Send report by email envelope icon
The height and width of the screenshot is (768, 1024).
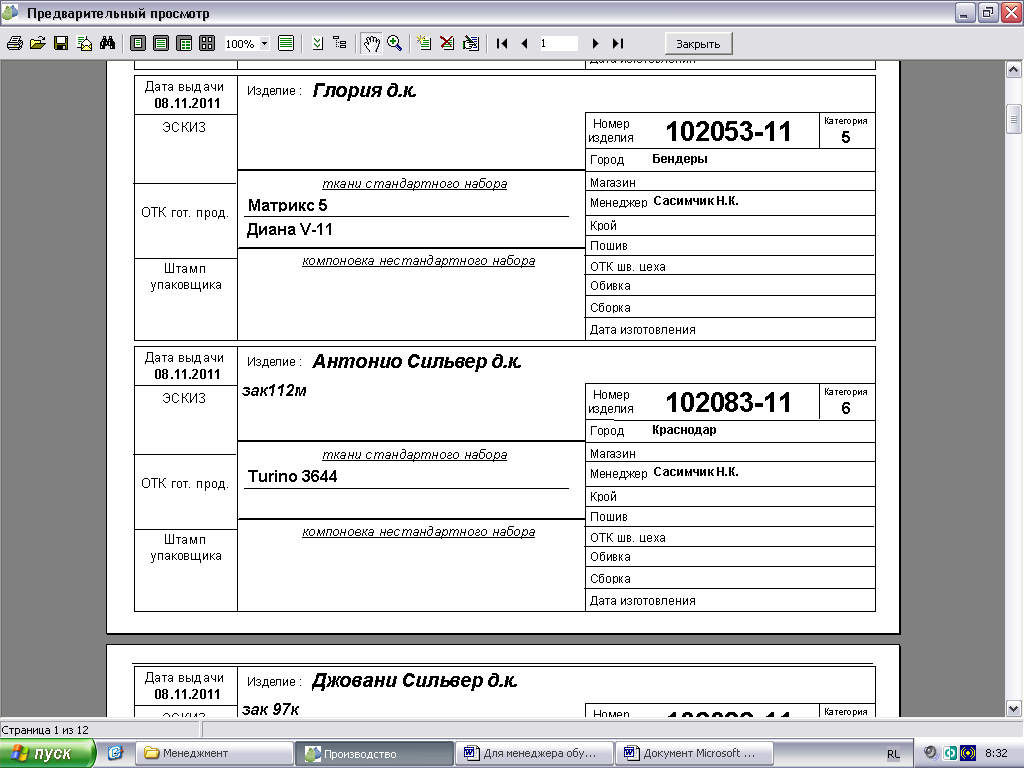pos(84,43)
